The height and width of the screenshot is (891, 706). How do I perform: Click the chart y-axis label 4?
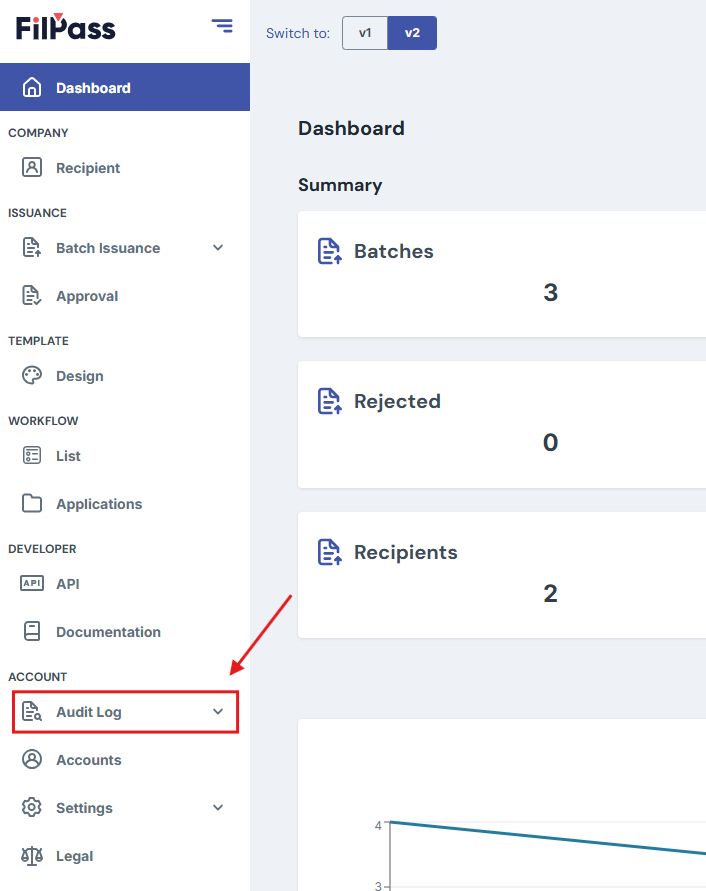click(378, 825)
